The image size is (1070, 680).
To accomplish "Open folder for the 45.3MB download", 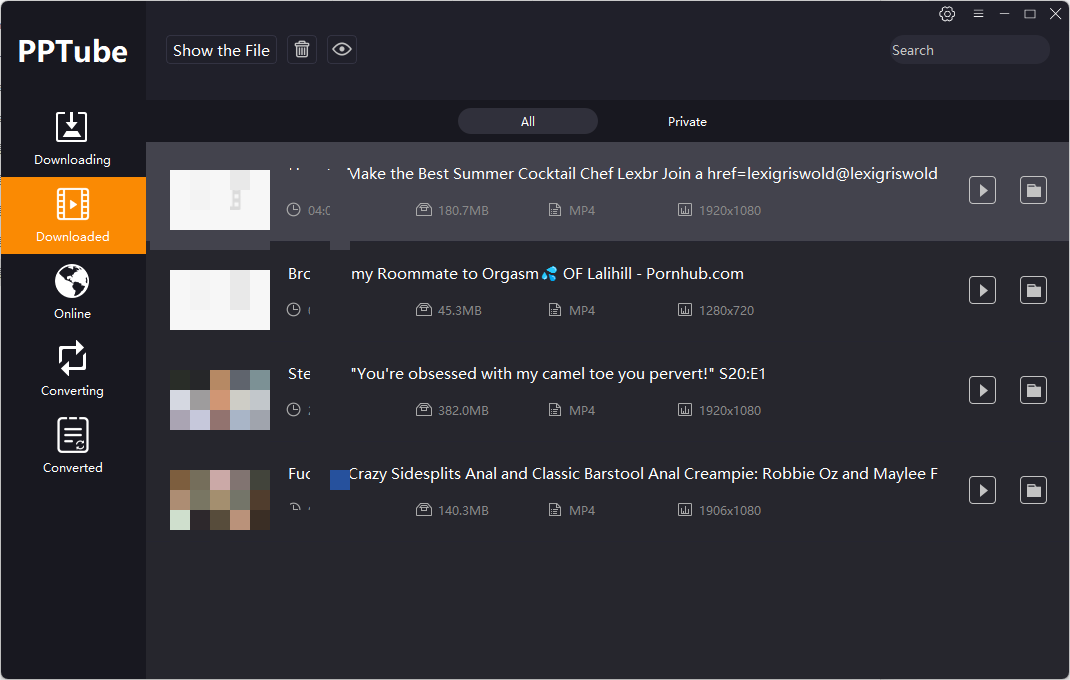I will (1033, 290).
